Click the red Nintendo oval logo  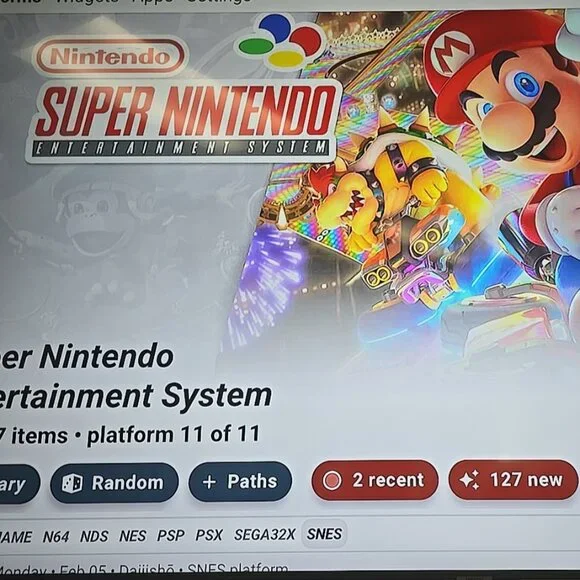coord(110,56)
